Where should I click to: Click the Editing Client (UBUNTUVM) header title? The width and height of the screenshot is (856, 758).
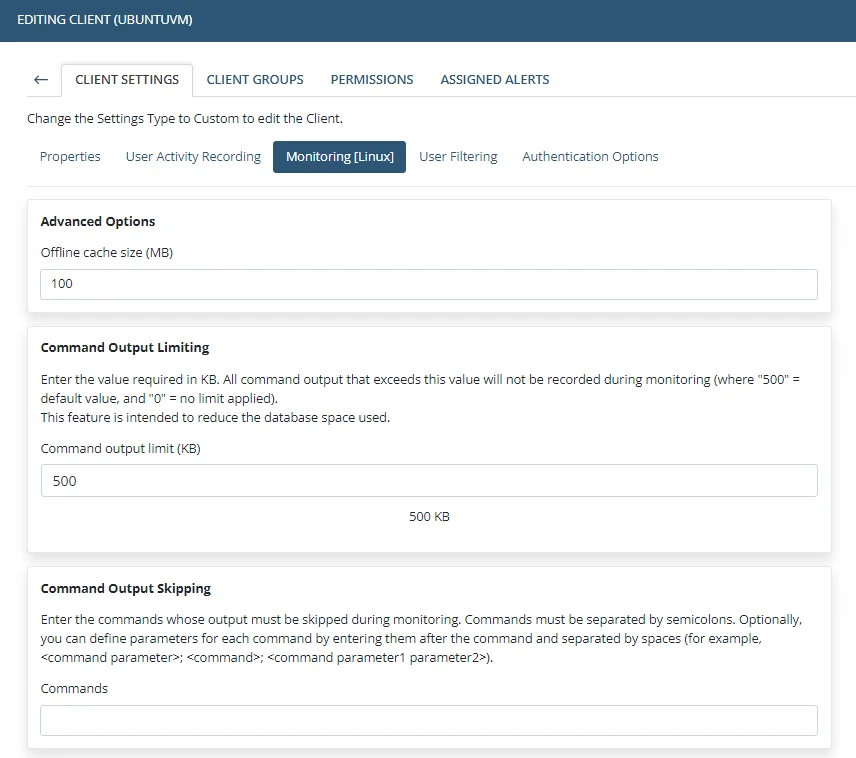point(105,20)
